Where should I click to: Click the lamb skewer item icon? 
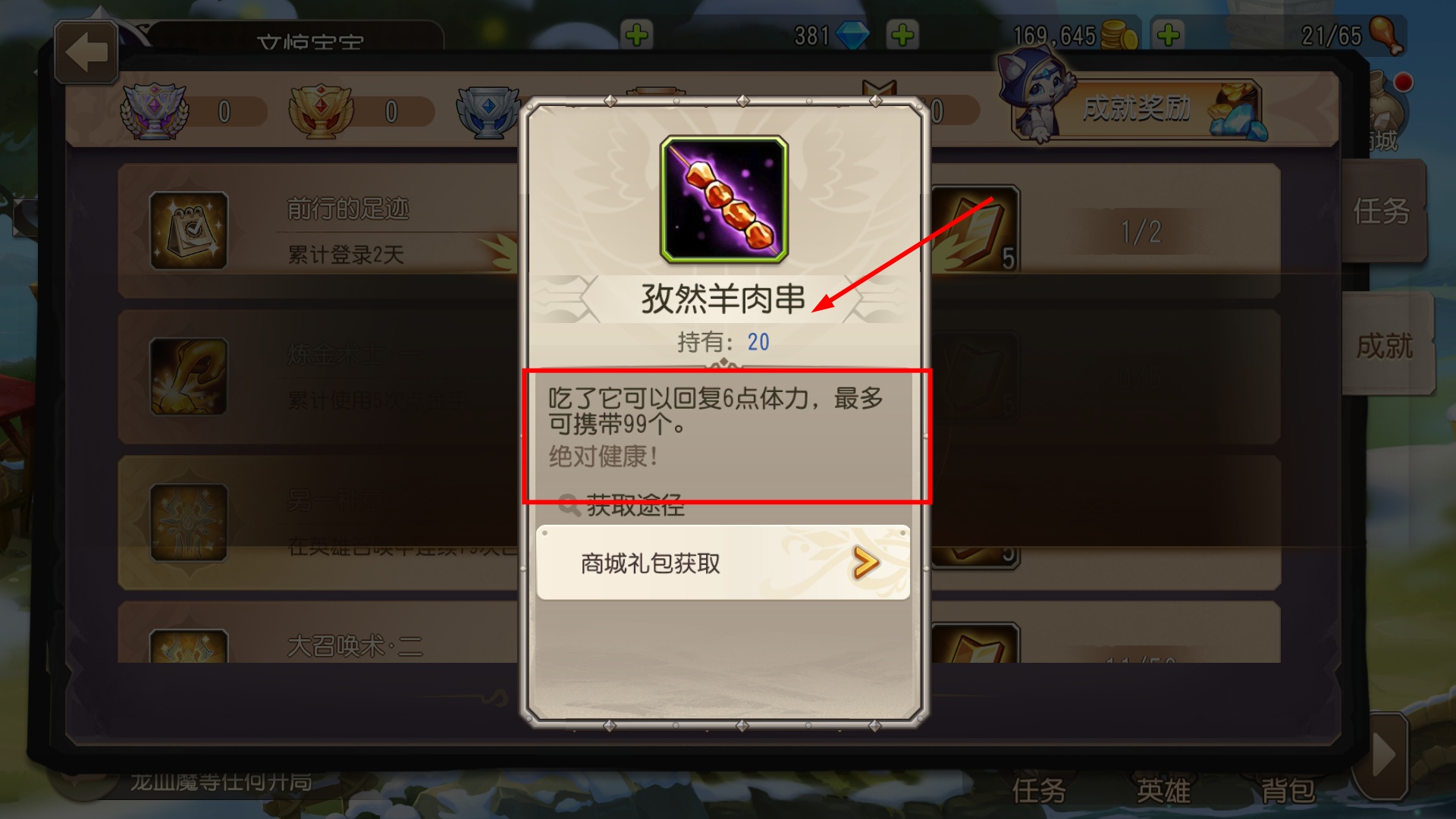point(724,199)
